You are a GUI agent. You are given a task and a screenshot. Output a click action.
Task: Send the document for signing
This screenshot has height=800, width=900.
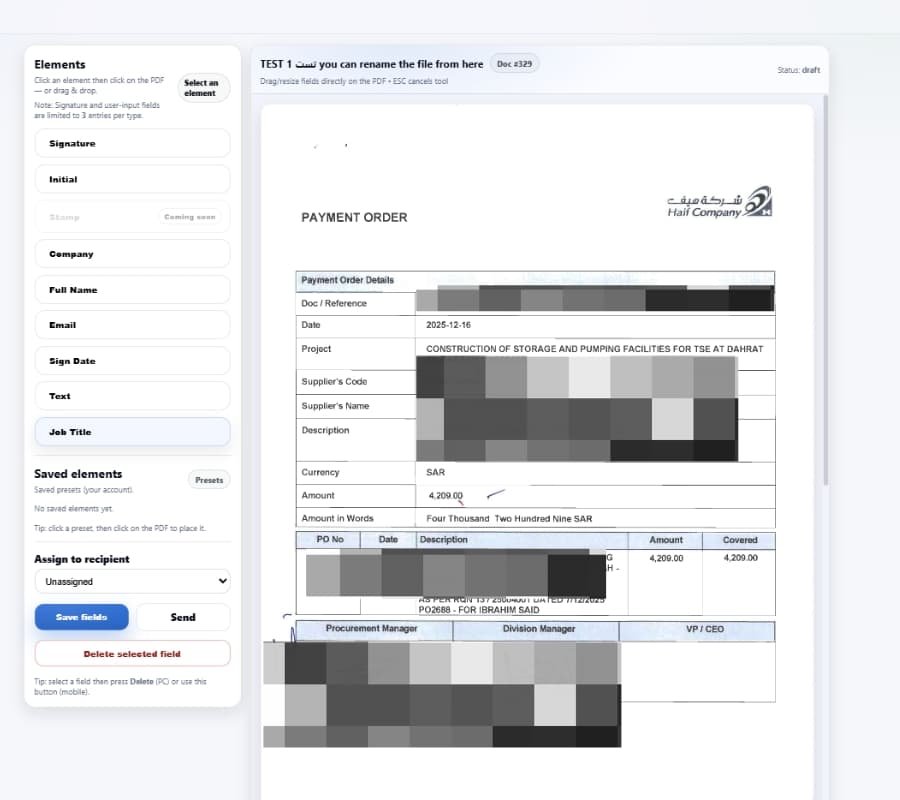pos(183,617)
